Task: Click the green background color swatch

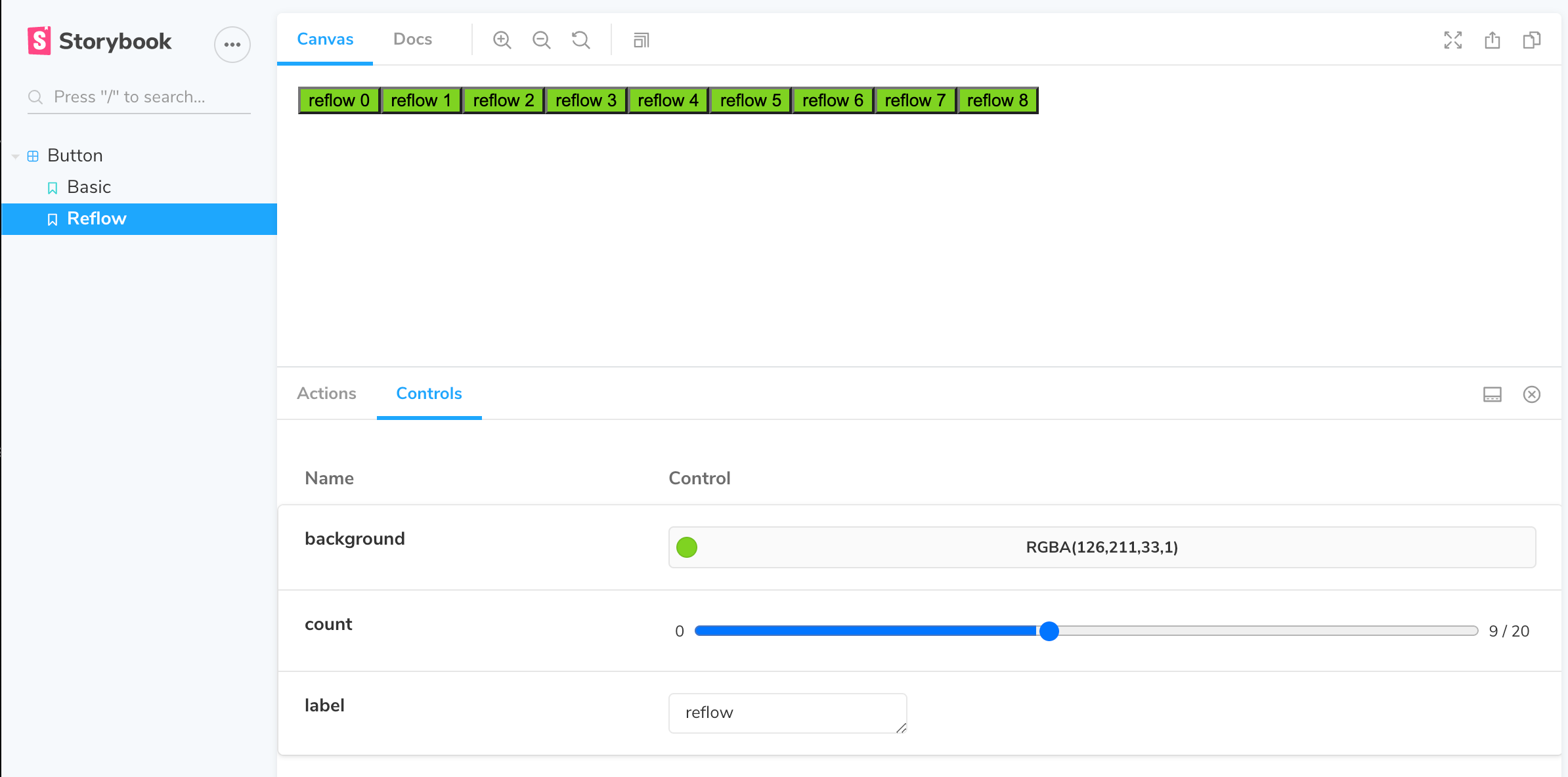Action: [x=687, y=547]
